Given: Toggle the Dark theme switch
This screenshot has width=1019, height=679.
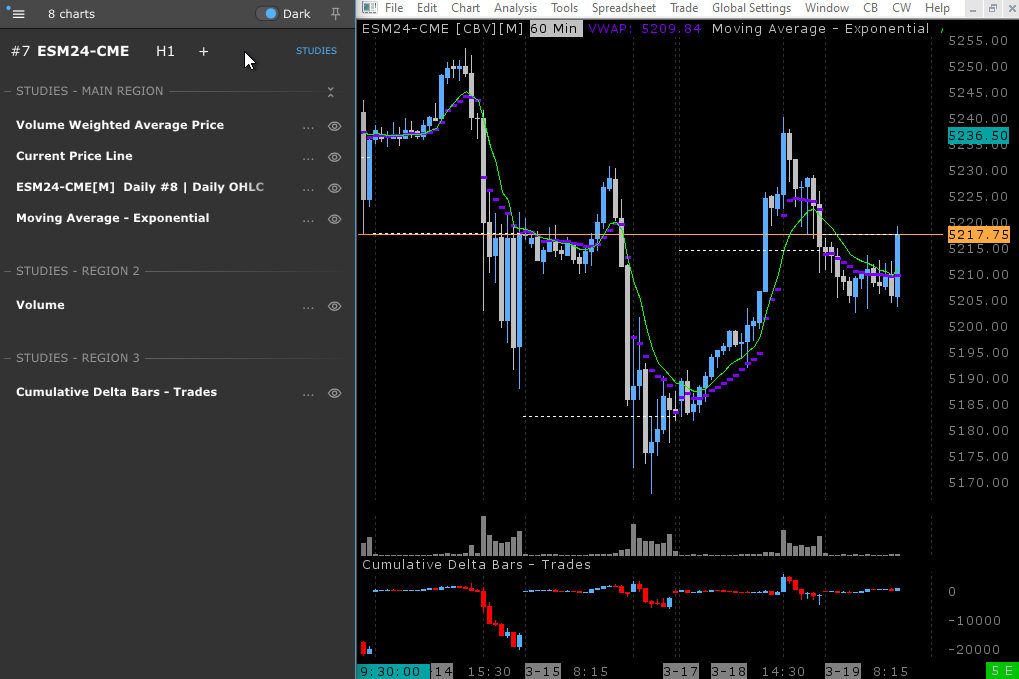Looking at the screenshot, I should (x=267, y=14).
